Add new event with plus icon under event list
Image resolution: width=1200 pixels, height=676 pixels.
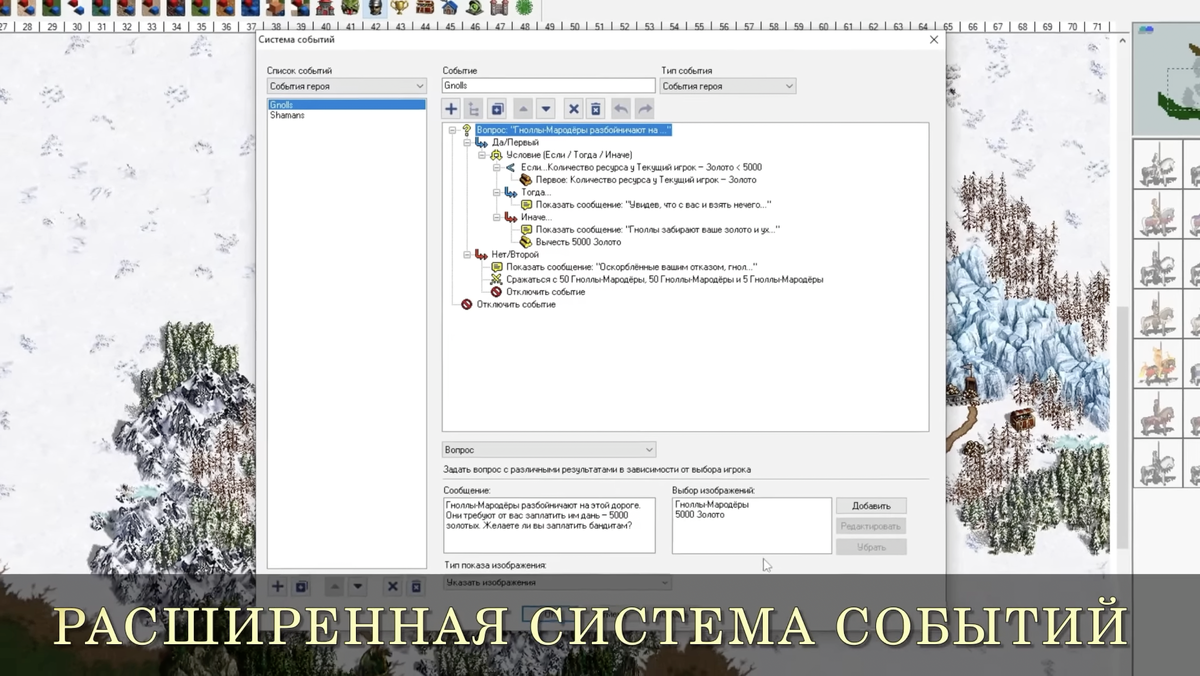[x=278, y=587]
